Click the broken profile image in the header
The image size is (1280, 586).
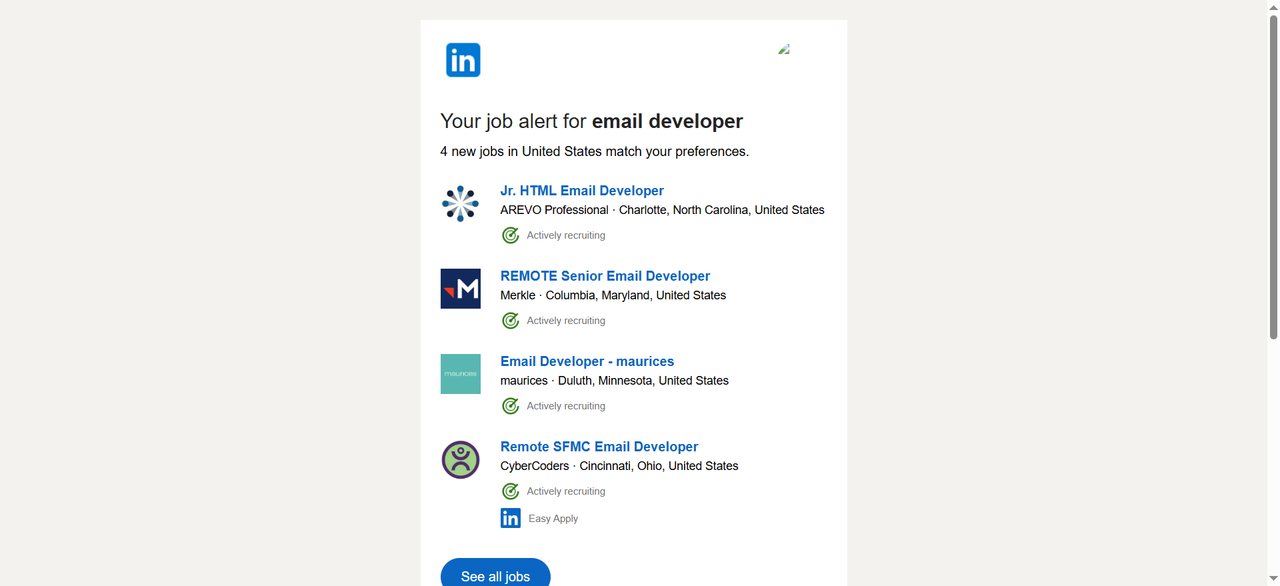[784, 49]
